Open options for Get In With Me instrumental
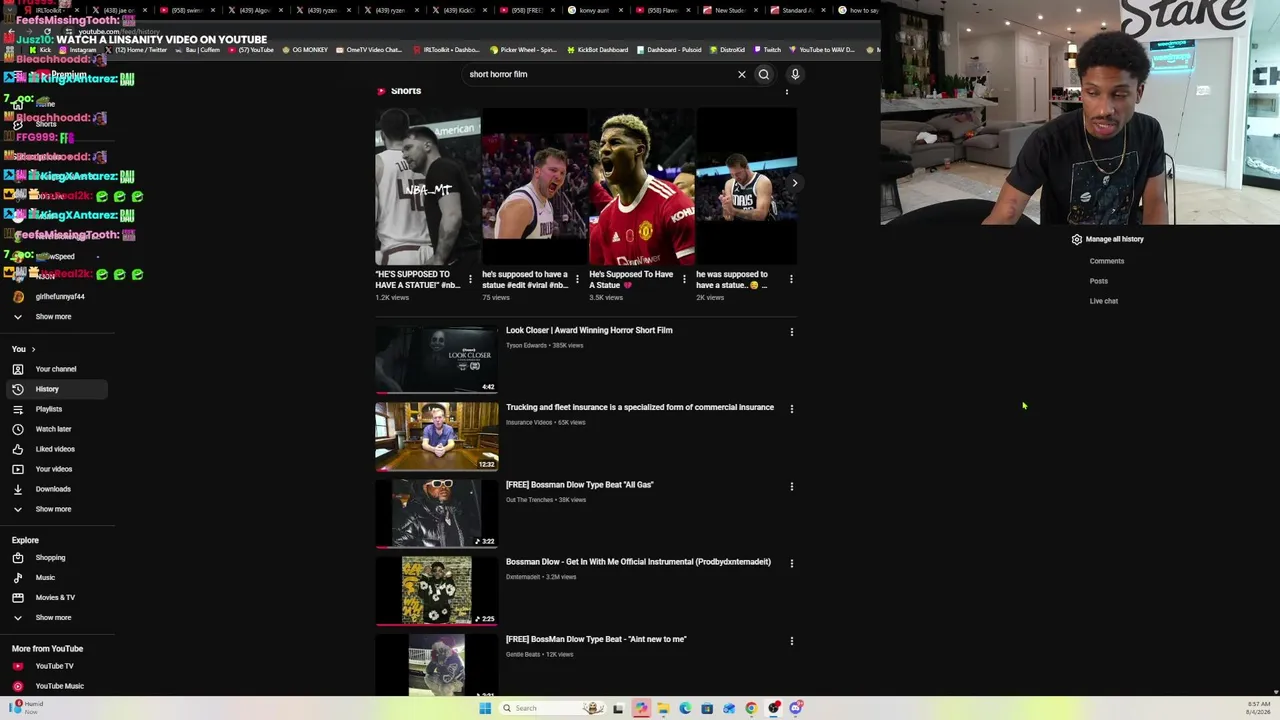1280x720 pixels. point(792,563)
